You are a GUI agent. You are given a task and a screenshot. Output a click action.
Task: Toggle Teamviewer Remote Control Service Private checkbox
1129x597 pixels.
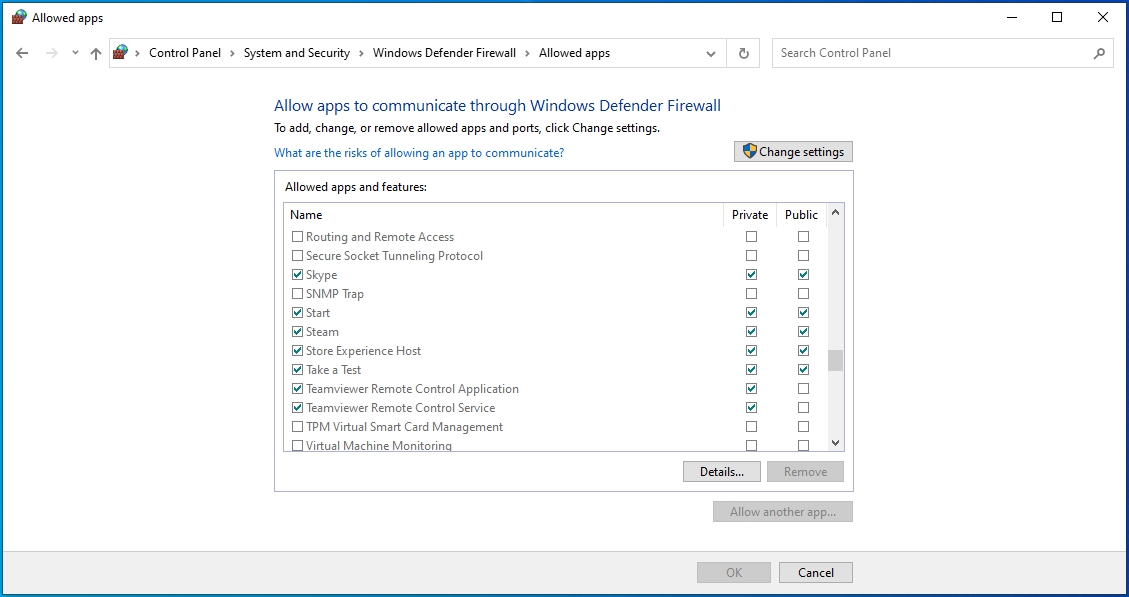pos(752,408)
